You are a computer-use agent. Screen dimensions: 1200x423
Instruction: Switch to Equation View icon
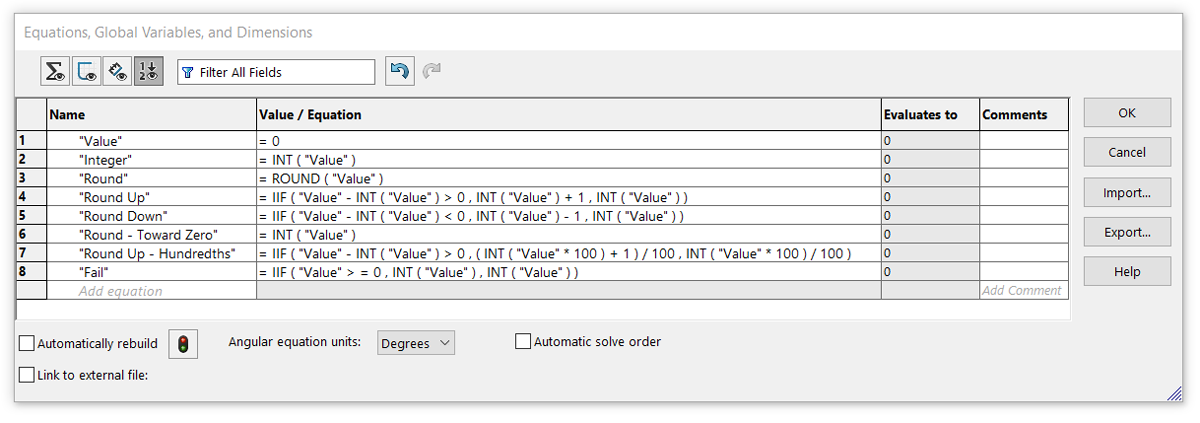click(55, 72)
